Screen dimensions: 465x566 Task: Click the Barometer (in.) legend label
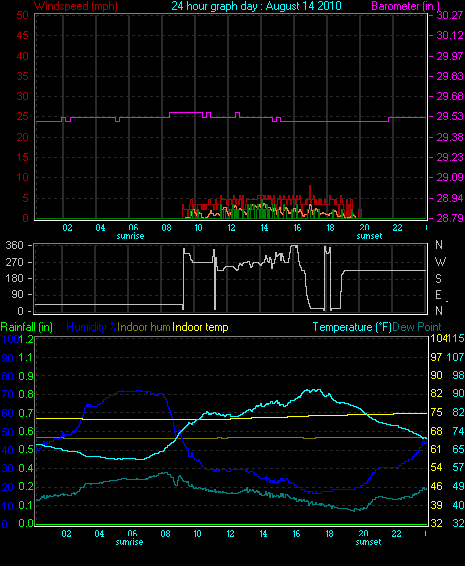pyautogui.click(x=405, y=6)
